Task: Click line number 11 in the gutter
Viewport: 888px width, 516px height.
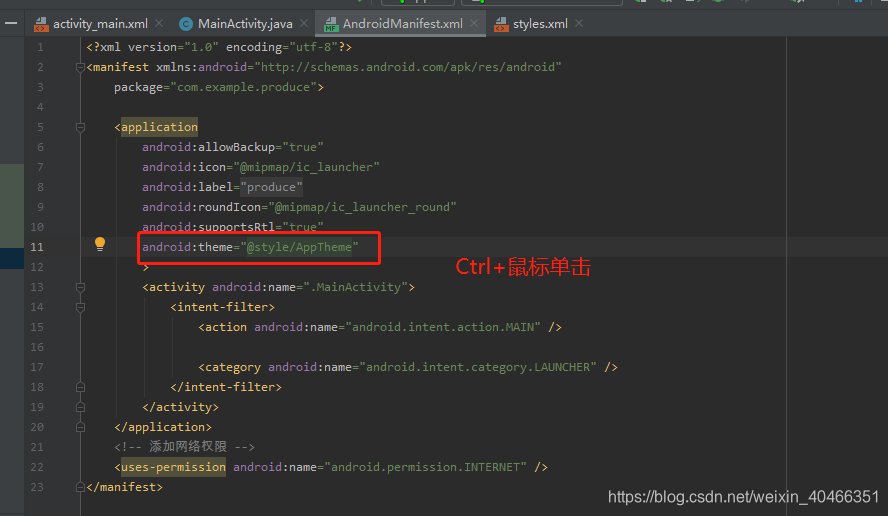Action: coord(37,247)
